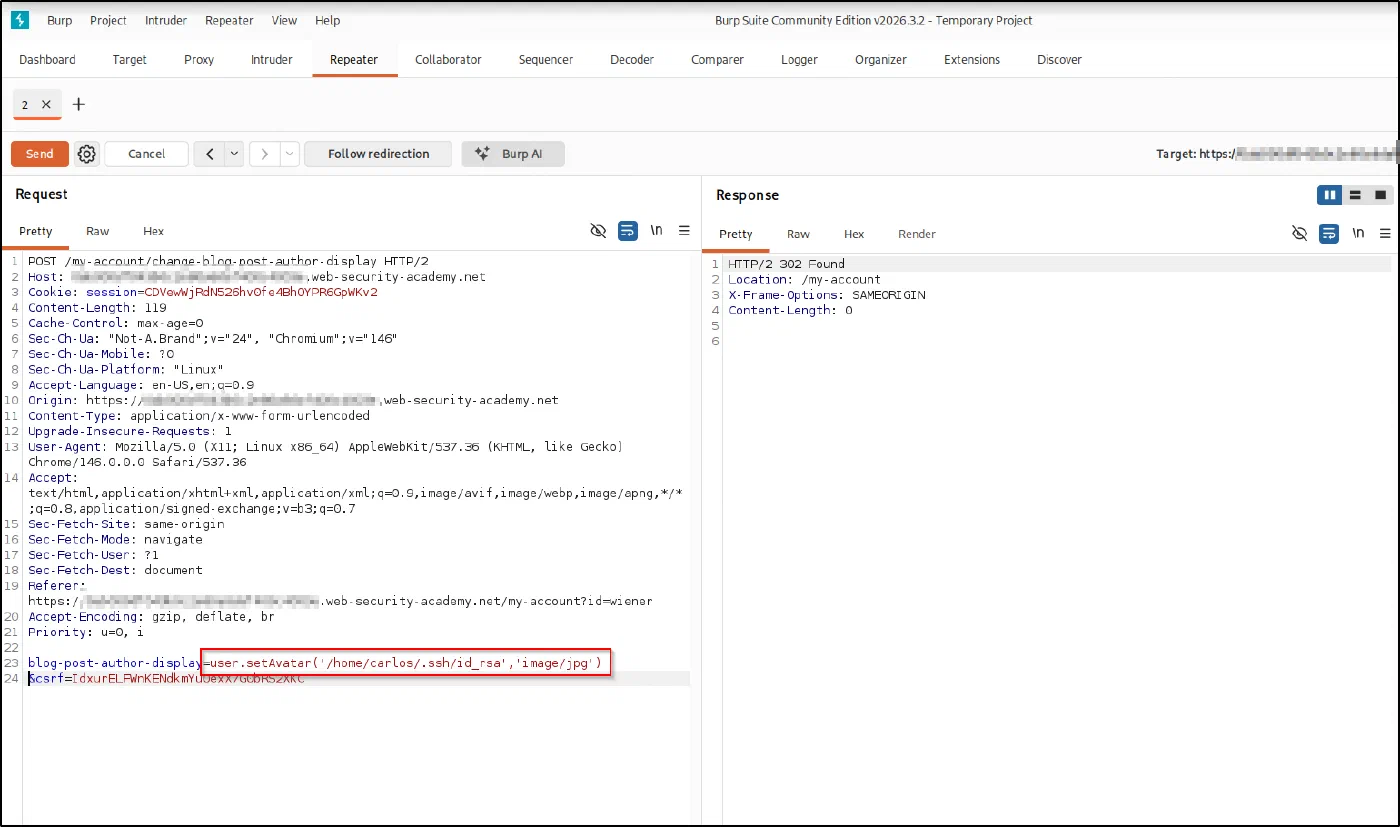Image resolution: width=1400 pixels, height=827 pixels.
Task: Open the Project menu
Action: coord(108,20)
